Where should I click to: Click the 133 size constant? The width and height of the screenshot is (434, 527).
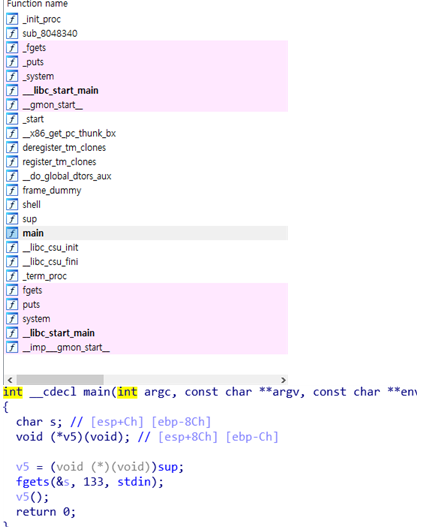tap(93, 482)
